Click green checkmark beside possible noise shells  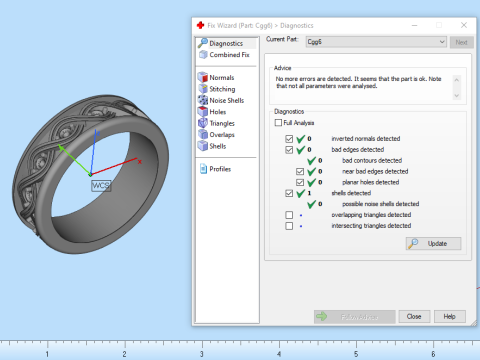[x=311, y=204]
